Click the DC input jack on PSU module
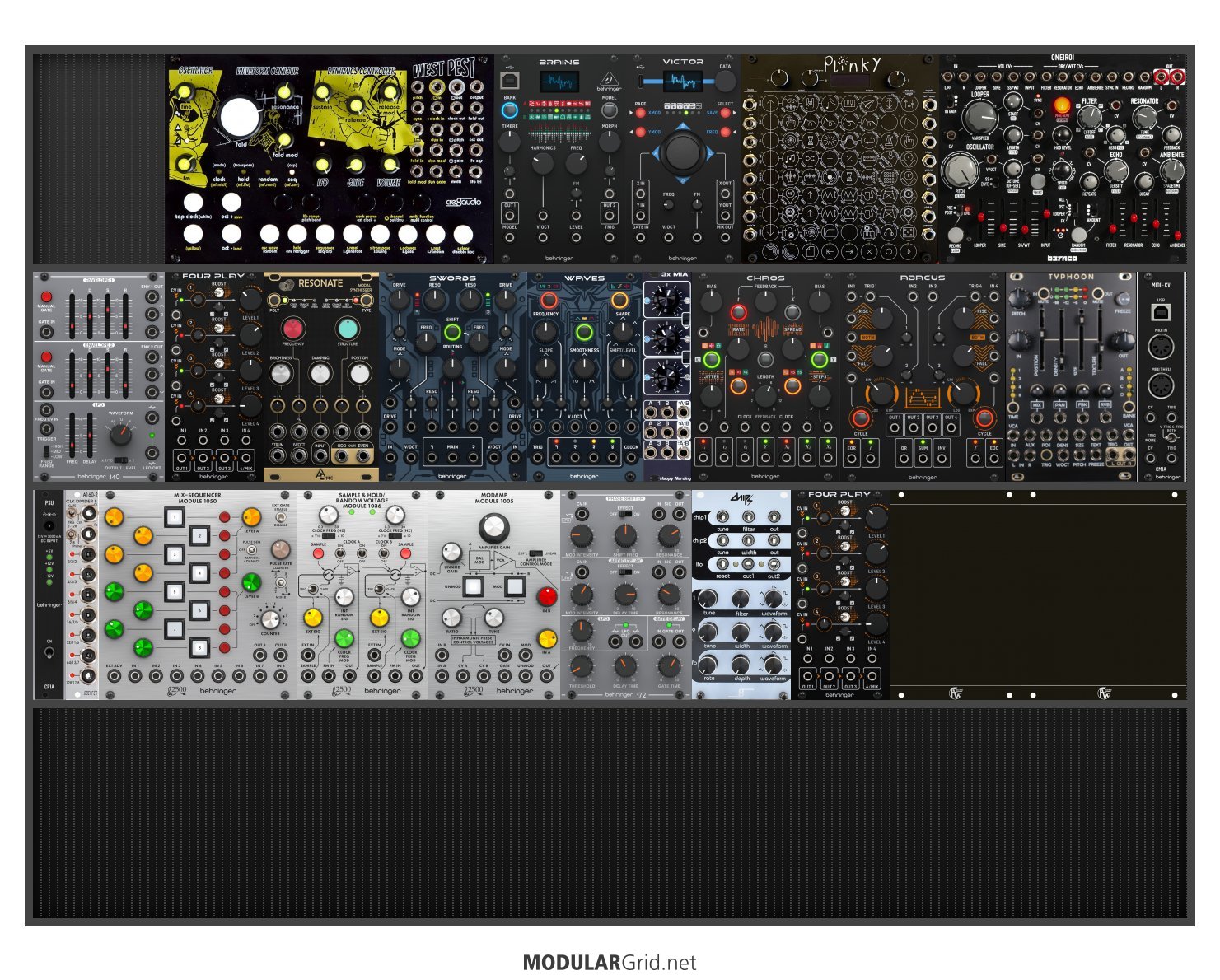Image resolution: width=1220 pixels, height=980 pixels. pyautogui.click(x=49, y=525)
